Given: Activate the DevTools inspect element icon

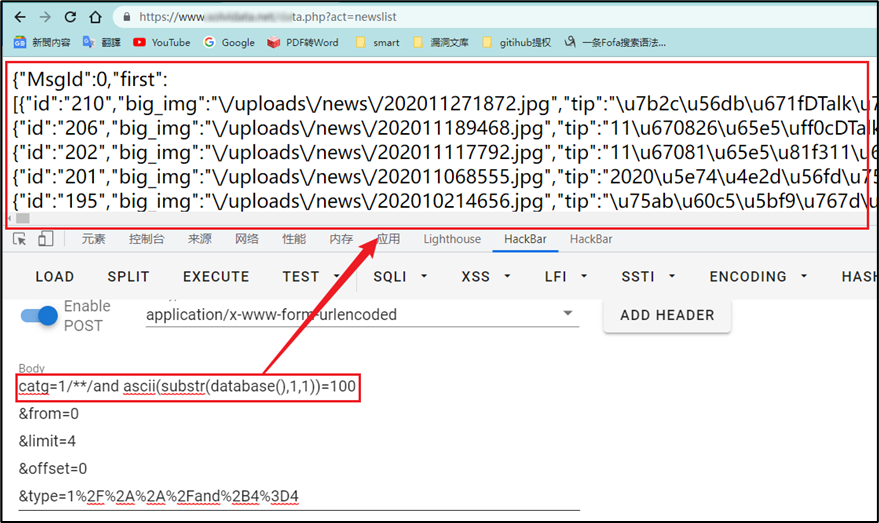Looking at the screenshot, I should click(x=20, y=239).
